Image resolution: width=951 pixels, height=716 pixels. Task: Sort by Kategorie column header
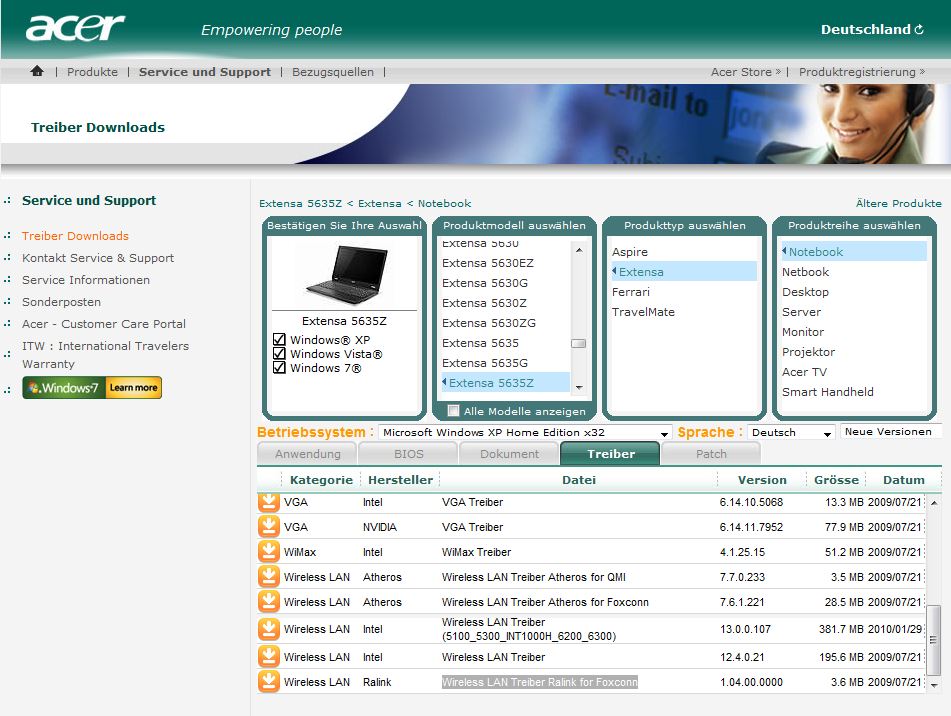pyautogui.click(x=321, y=480)
